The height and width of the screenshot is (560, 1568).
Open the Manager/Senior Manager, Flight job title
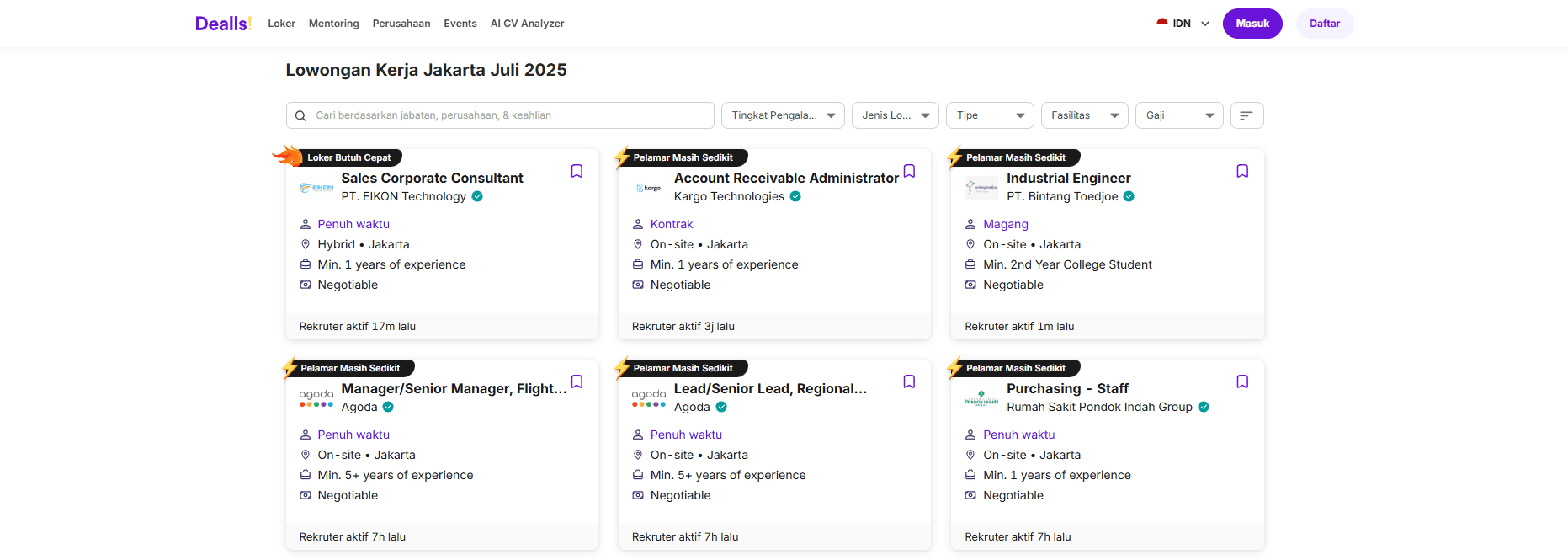[x=454, y=388]
